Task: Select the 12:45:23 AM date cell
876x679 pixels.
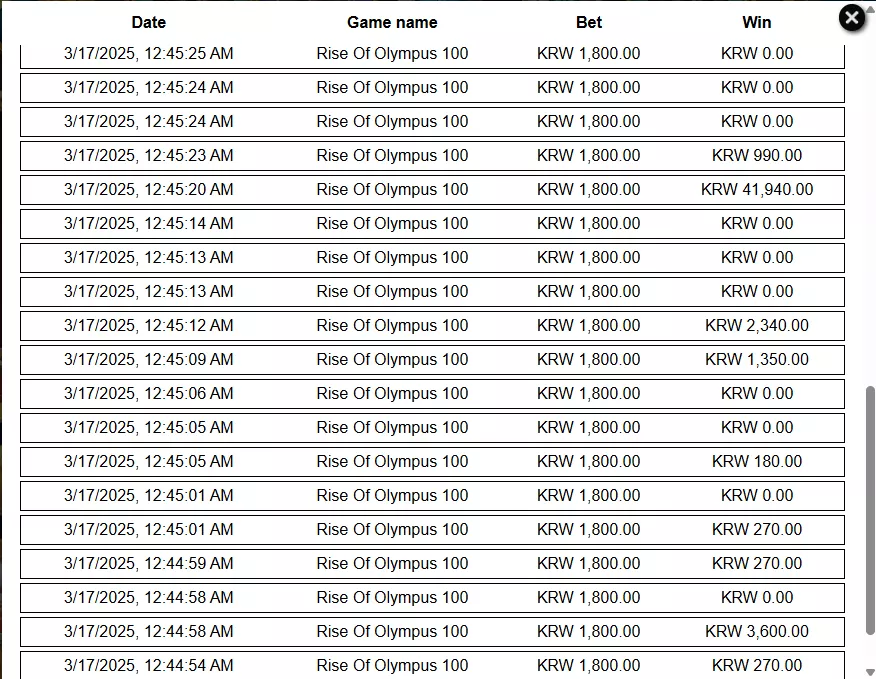Action: [x=149, y=155]
